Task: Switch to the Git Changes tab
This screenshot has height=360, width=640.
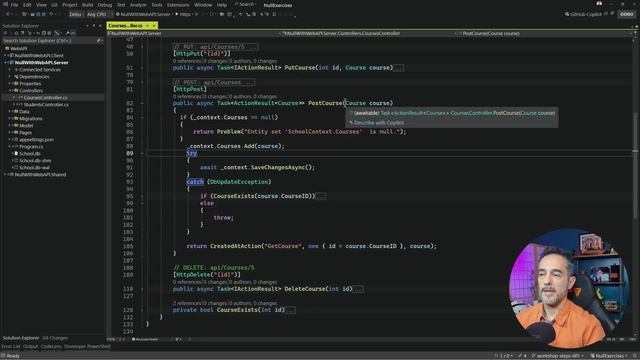Action: click(55, 338)
